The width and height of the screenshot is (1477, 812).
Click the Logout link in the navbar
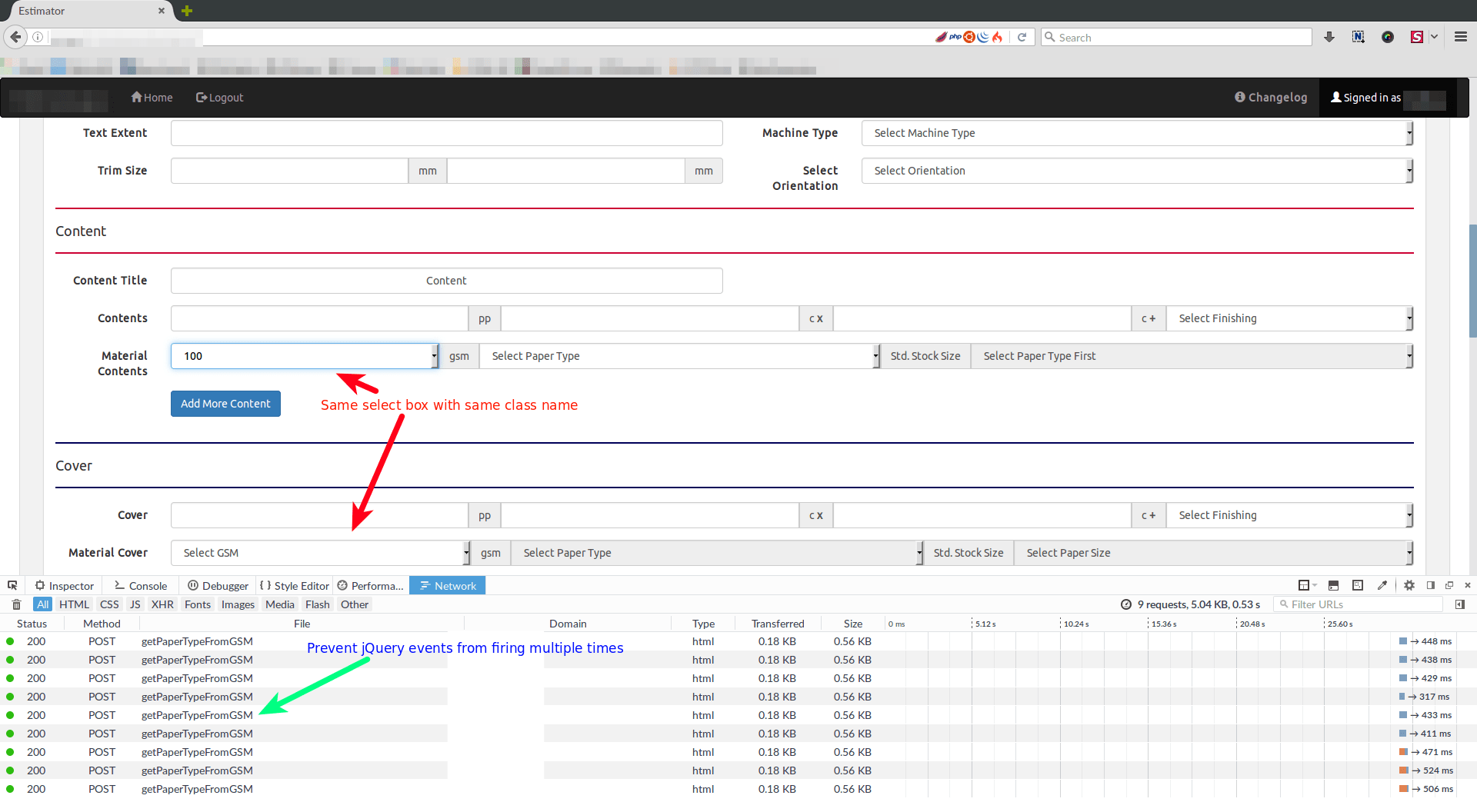220,97
